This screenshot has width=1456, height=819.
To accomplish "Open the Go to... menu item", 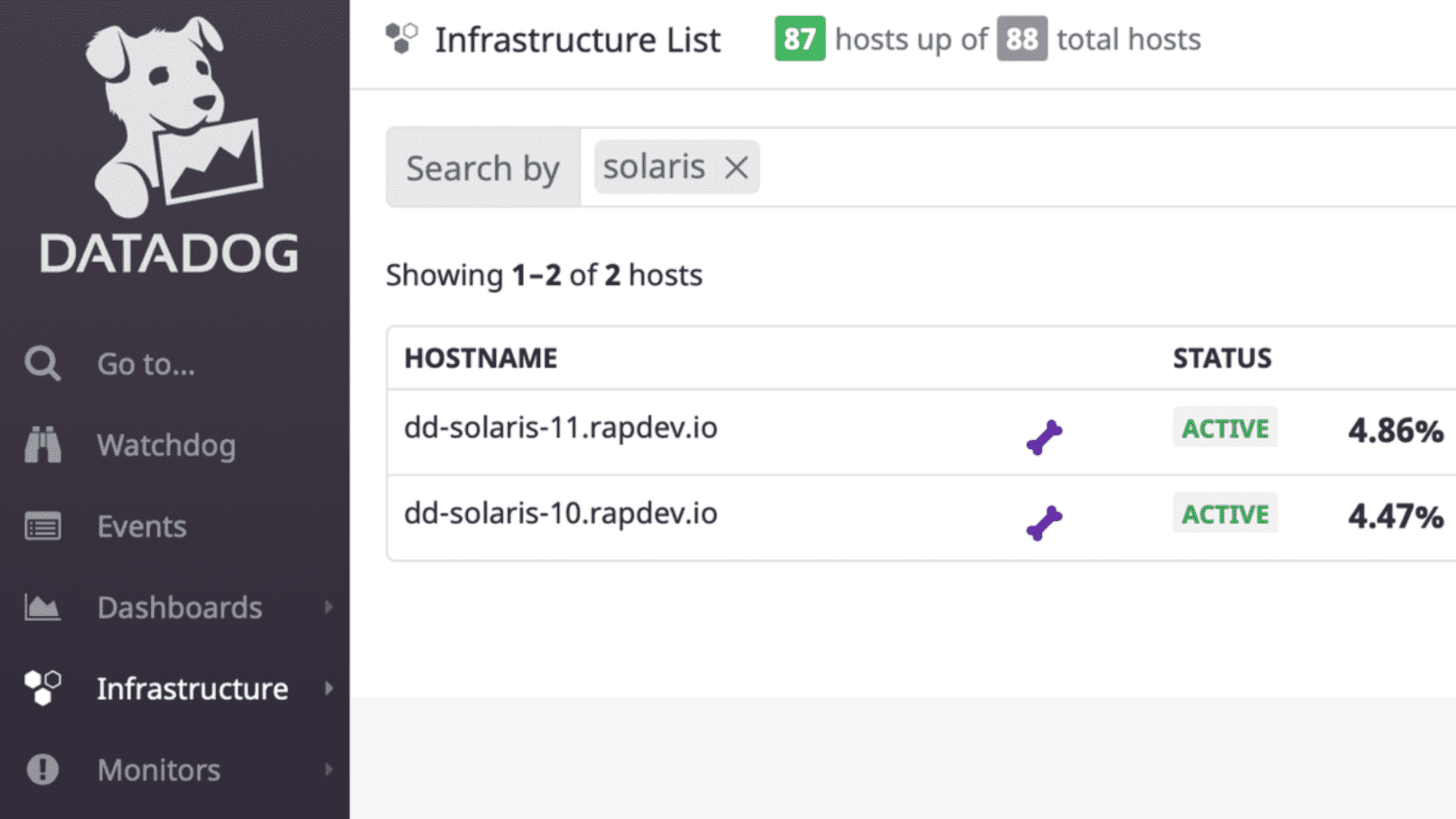I will (x=146, y=365).
